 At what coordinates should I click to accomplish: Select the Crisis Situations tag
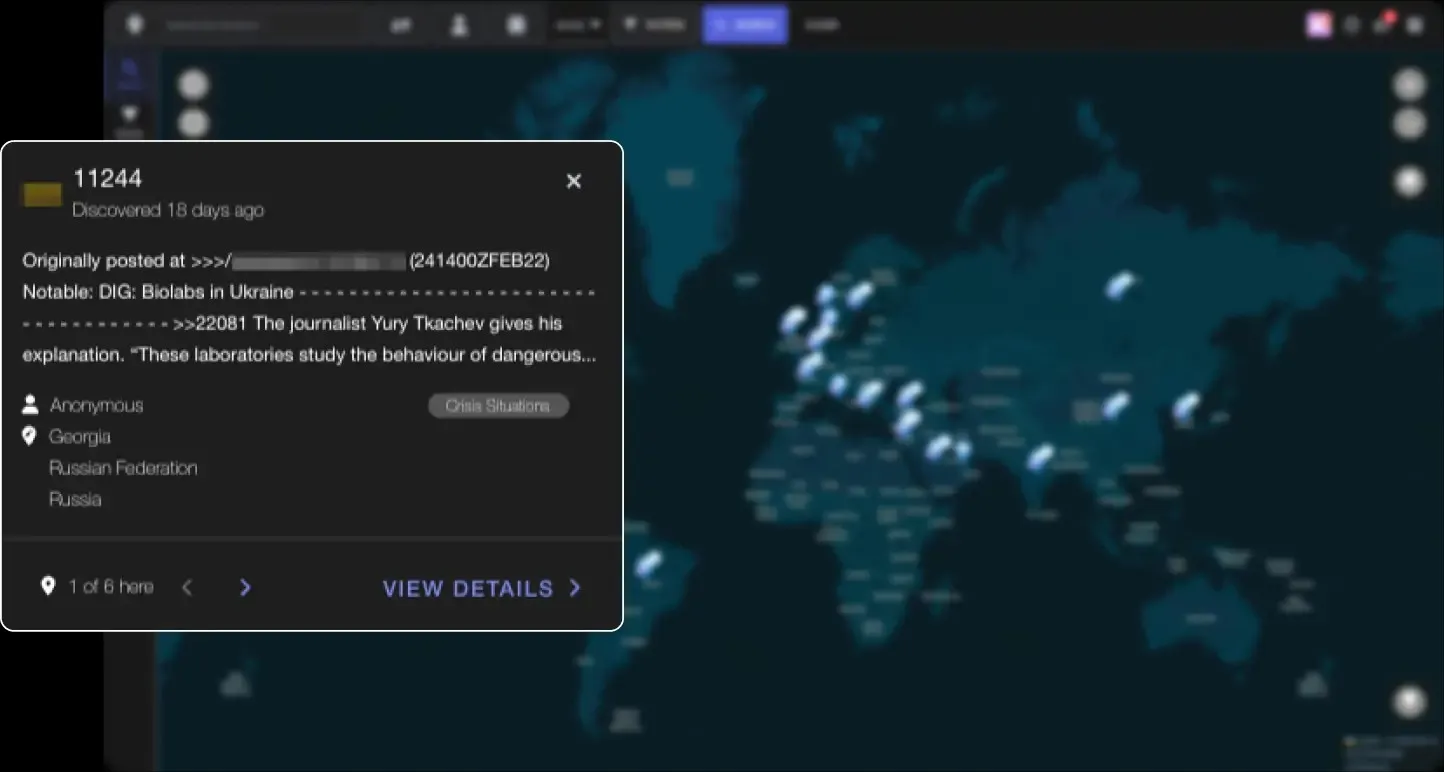point(498,406)
